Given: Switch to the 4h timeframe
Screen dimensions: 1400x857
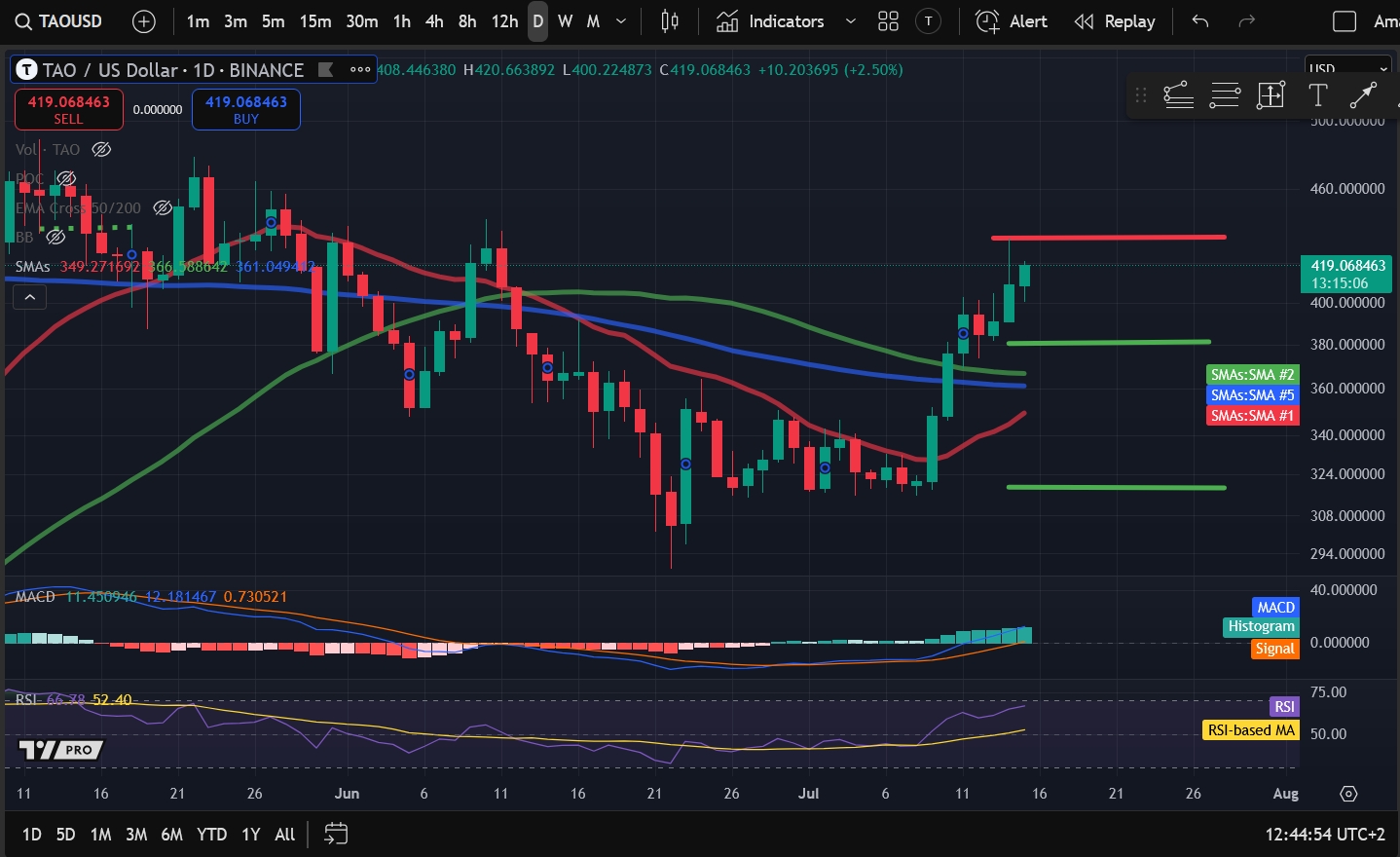Looking at the screenshot, I should click(x=434, y=21).
